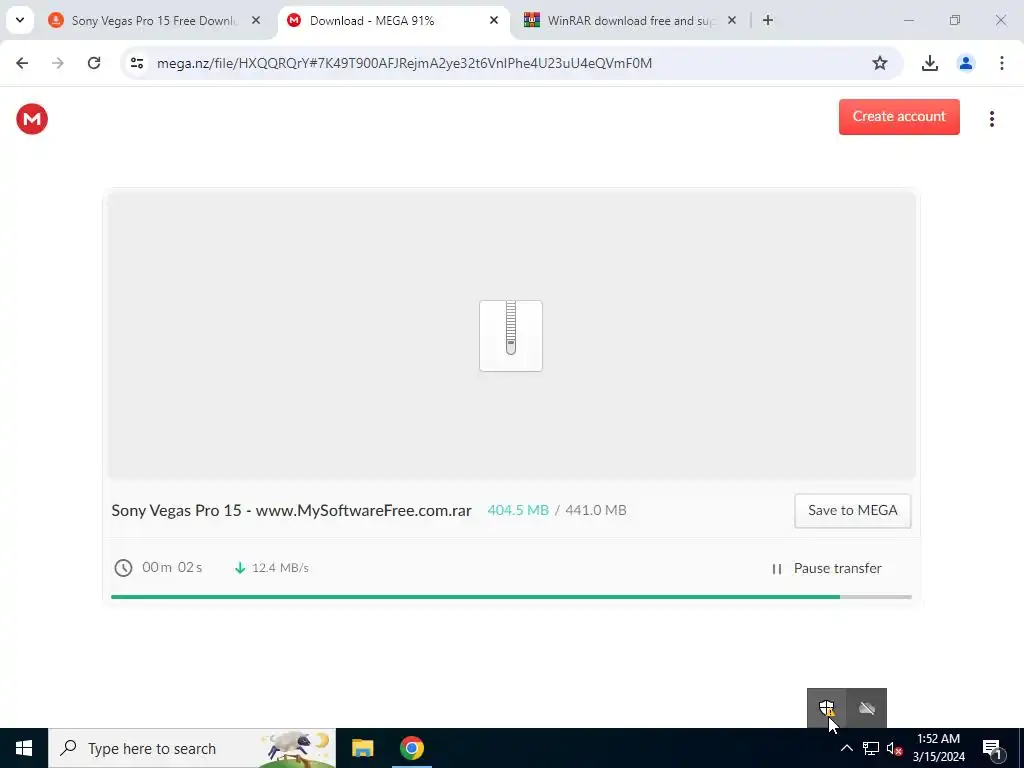Bookmark this page with star

[x=880, y=63]
